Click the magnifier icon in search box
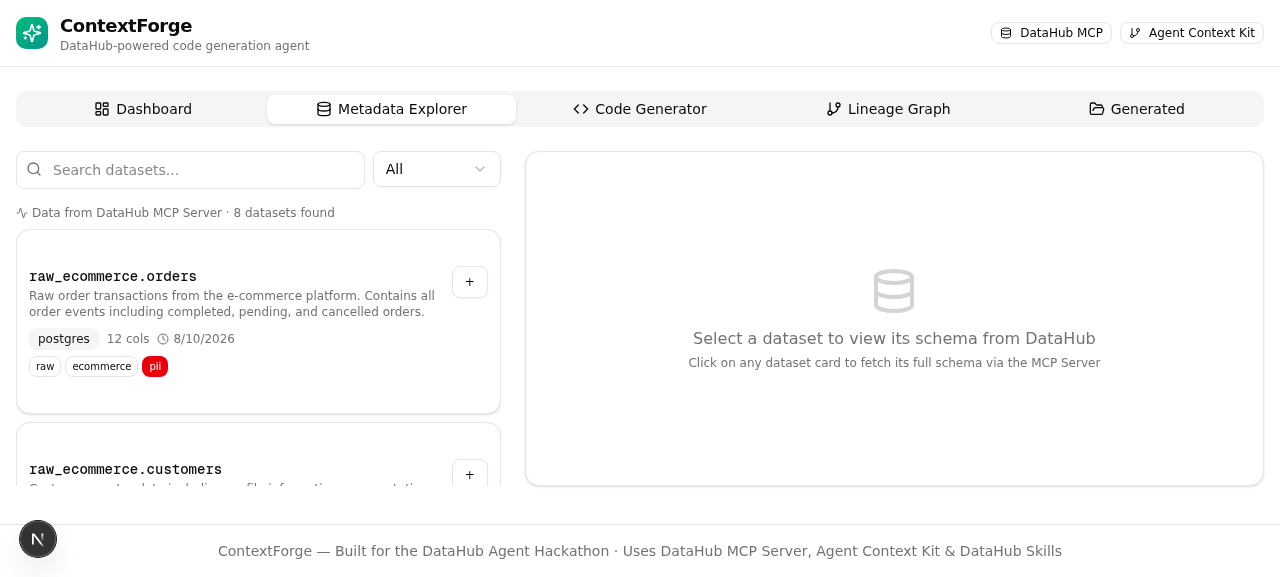The image size is (1280, 577). point(34,169)
